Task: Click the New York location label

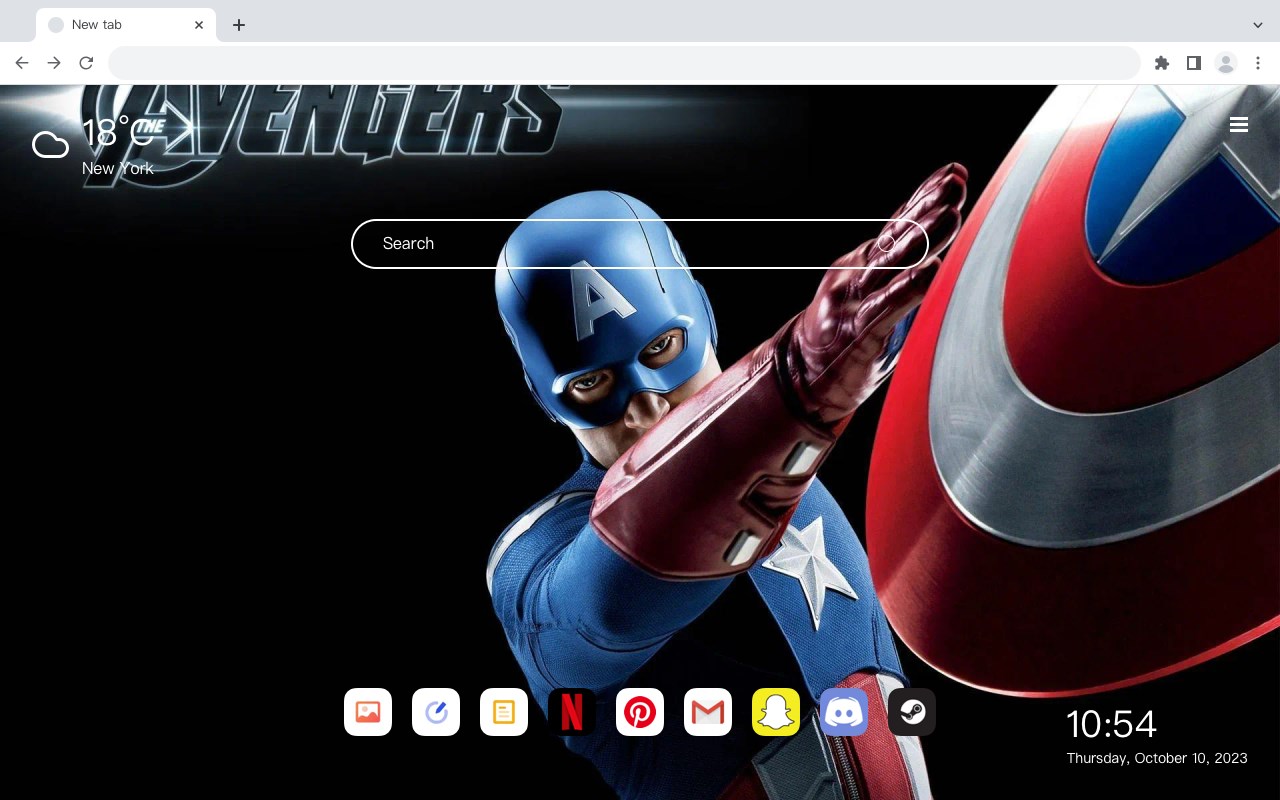Action: [118, 169]
